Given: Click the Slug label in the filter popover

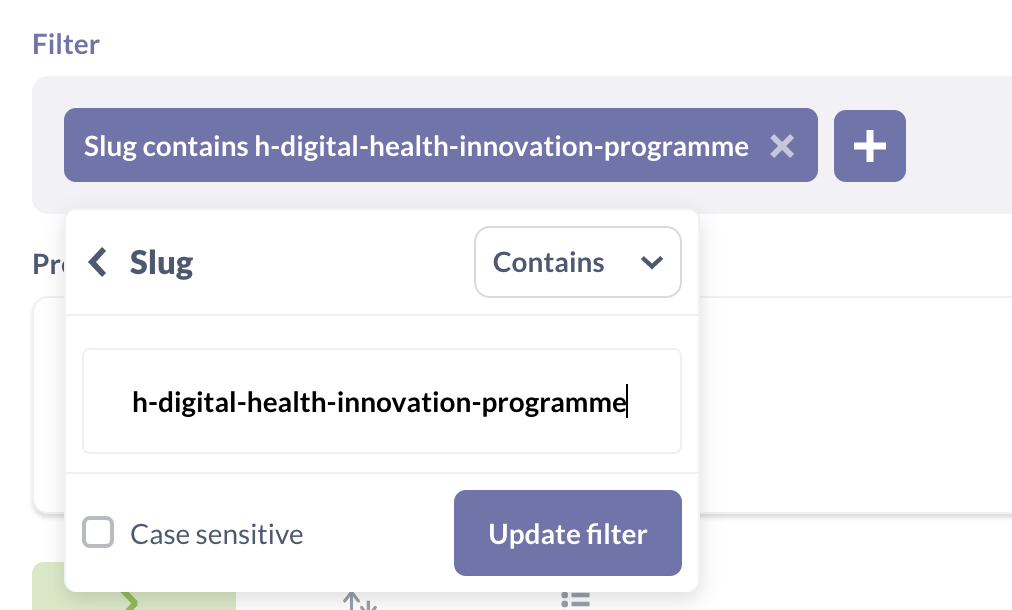Looking at the screenshot, I should [160, 262].
